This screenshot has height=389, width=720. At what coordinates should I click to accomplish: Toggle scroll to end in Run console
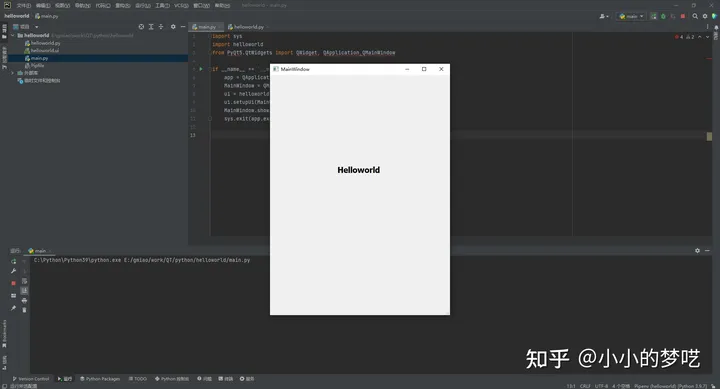point(24,291)
